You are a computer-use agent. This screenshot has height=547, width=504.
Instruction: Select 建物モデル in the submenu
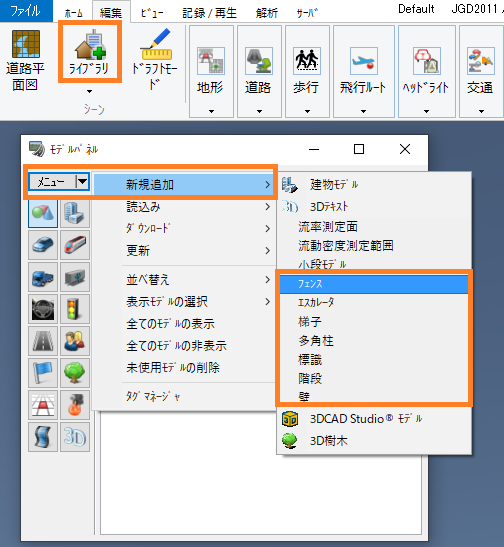point(374,185)
